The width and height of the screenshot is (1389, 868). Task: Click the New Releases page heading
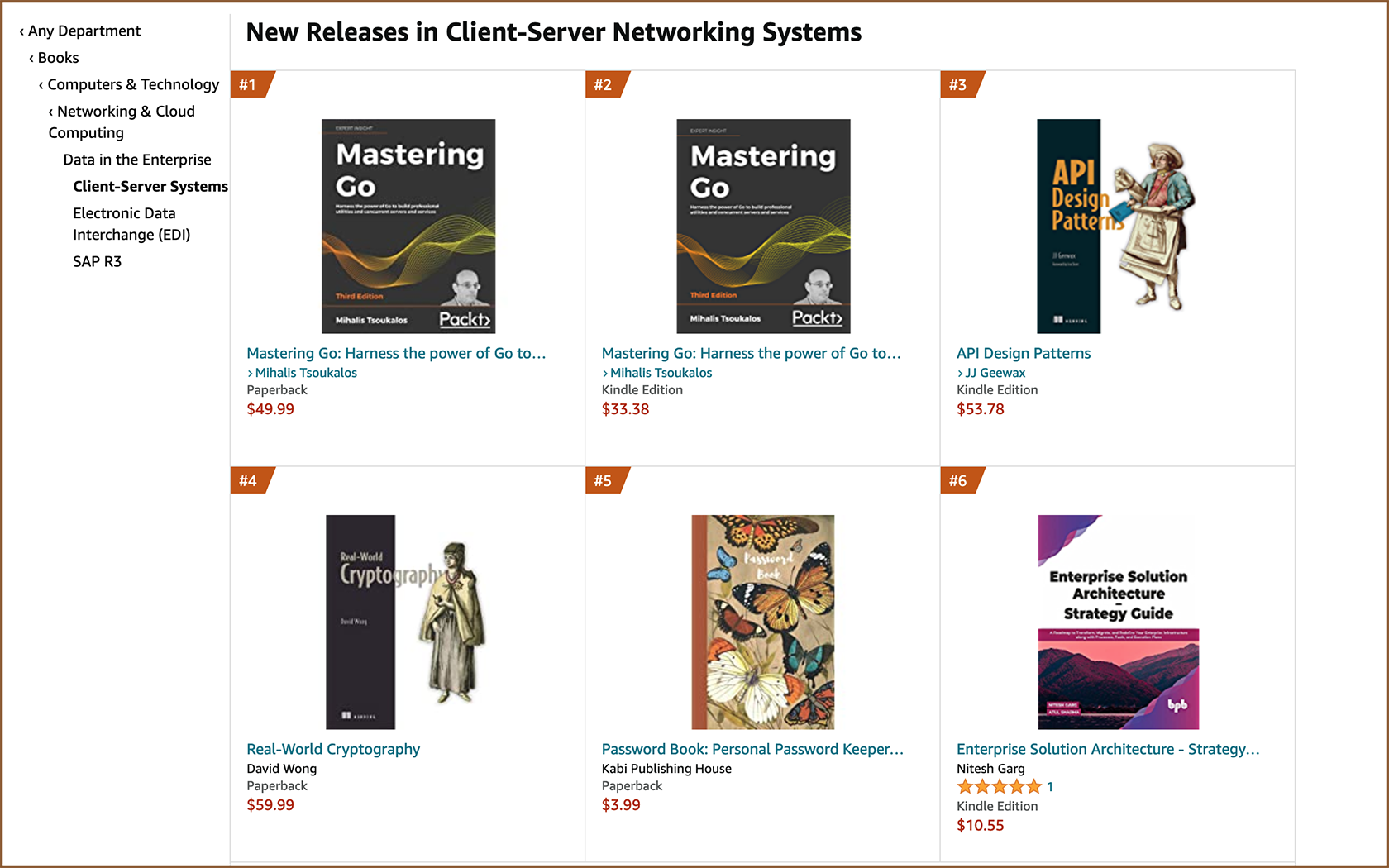(x=554, y=32)
